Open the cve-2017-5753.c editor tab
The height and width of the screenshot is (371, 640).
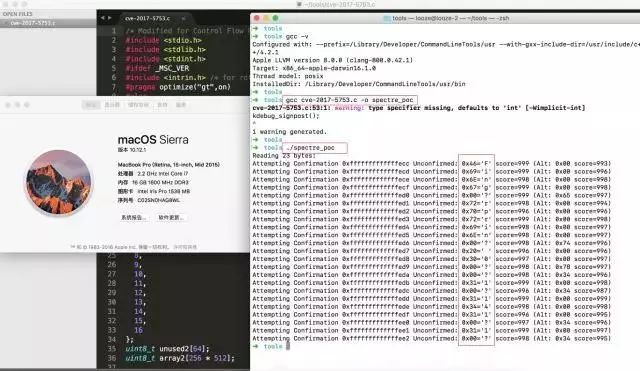[x=147, y=18]
